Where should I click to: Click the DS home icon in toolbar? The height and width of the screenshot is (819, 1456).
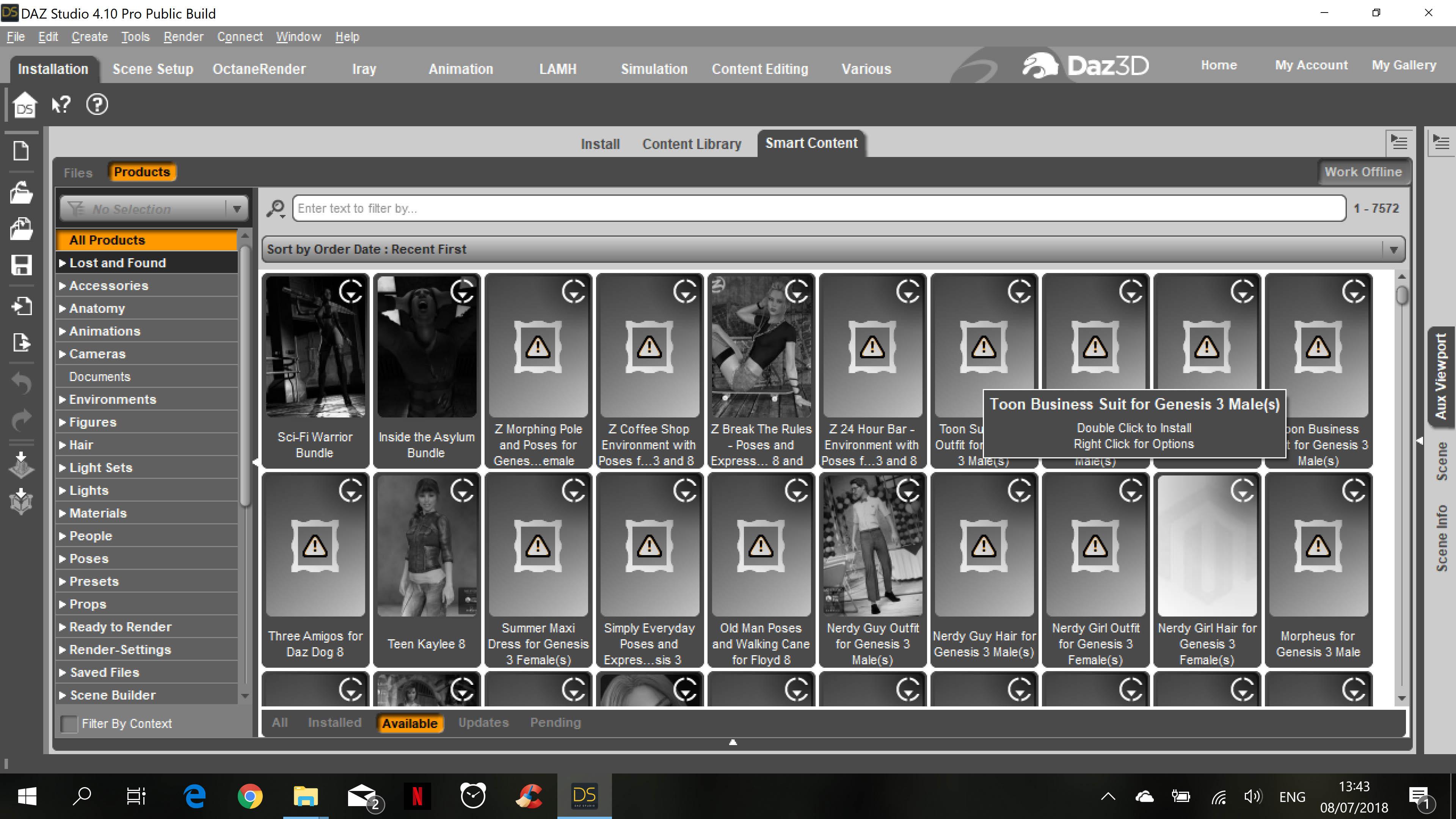pos(24,105)
